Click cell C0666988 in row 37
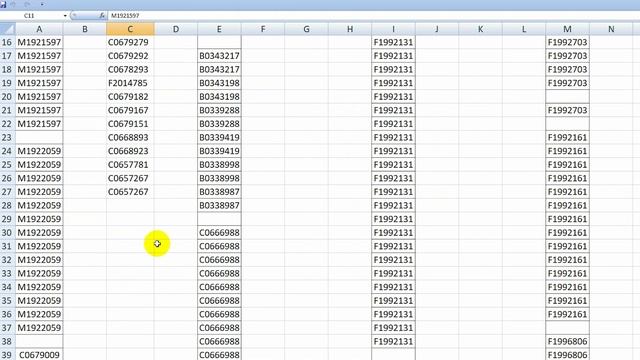 tap(219, 328)
